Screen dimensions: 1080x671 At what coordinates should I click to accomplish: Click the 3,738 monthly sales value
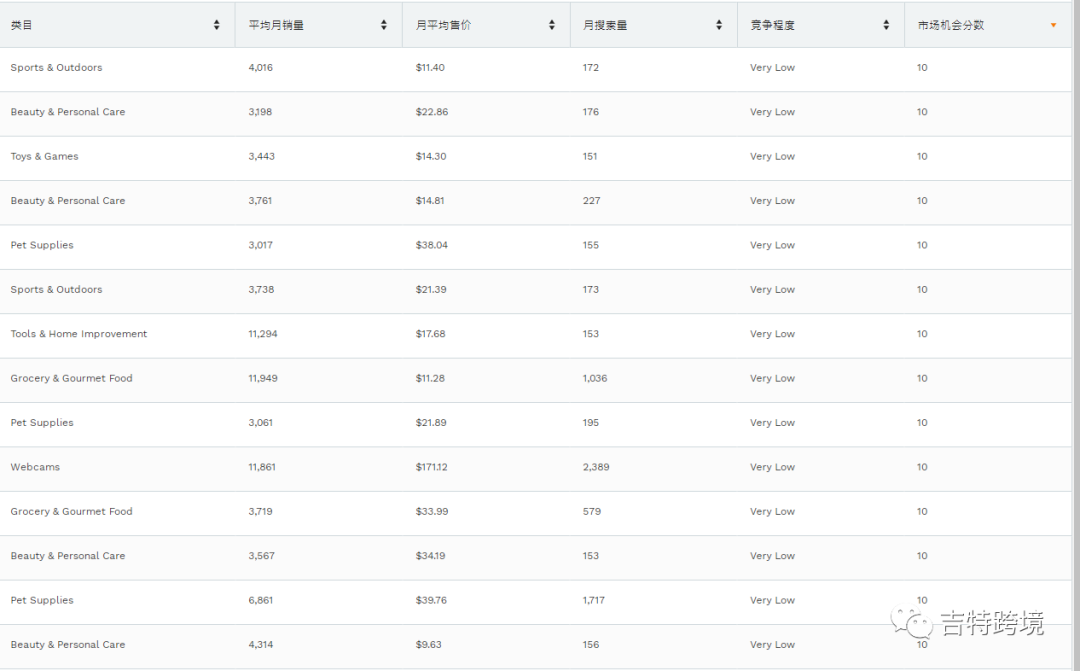(261, 289)
